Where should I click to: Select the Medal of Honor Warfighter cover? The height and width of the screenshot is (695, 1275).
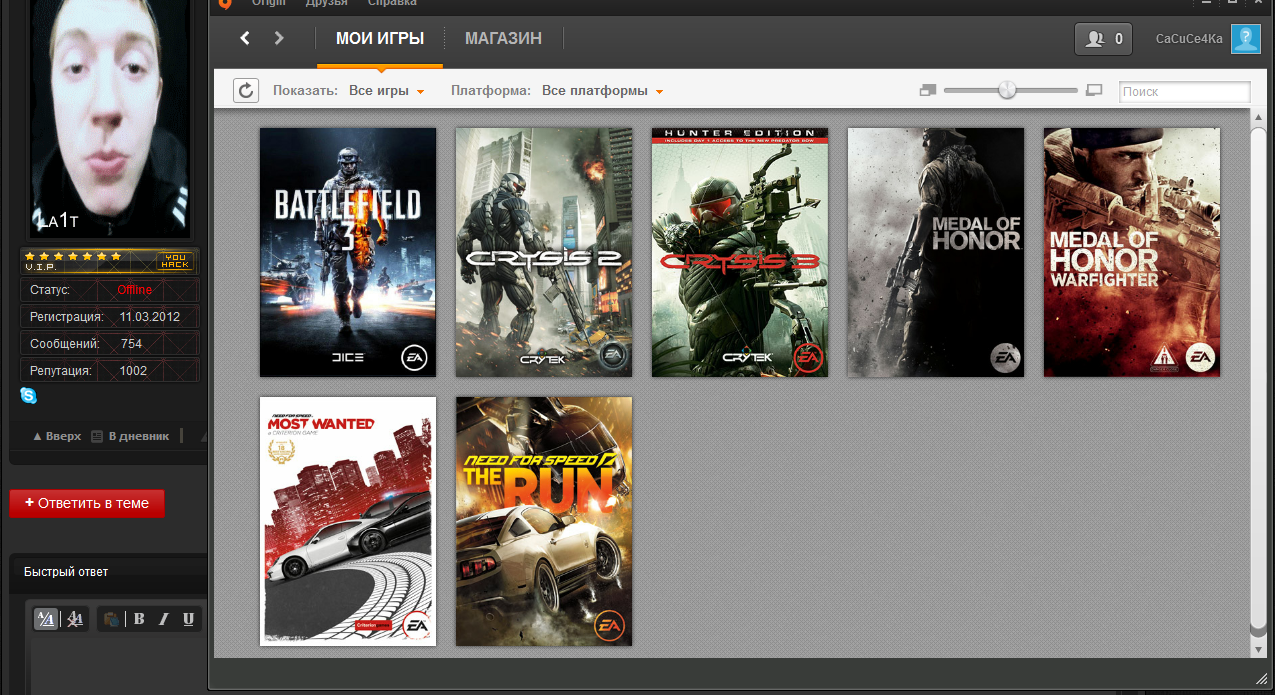[1132, 252]
